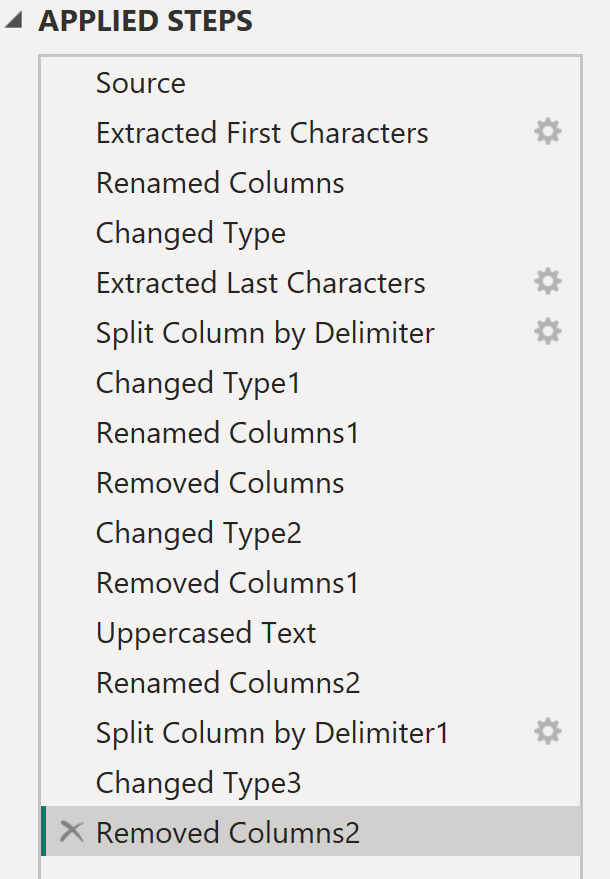Select the Changed Type1 step
610x879 pixels.
click(198, 383)
